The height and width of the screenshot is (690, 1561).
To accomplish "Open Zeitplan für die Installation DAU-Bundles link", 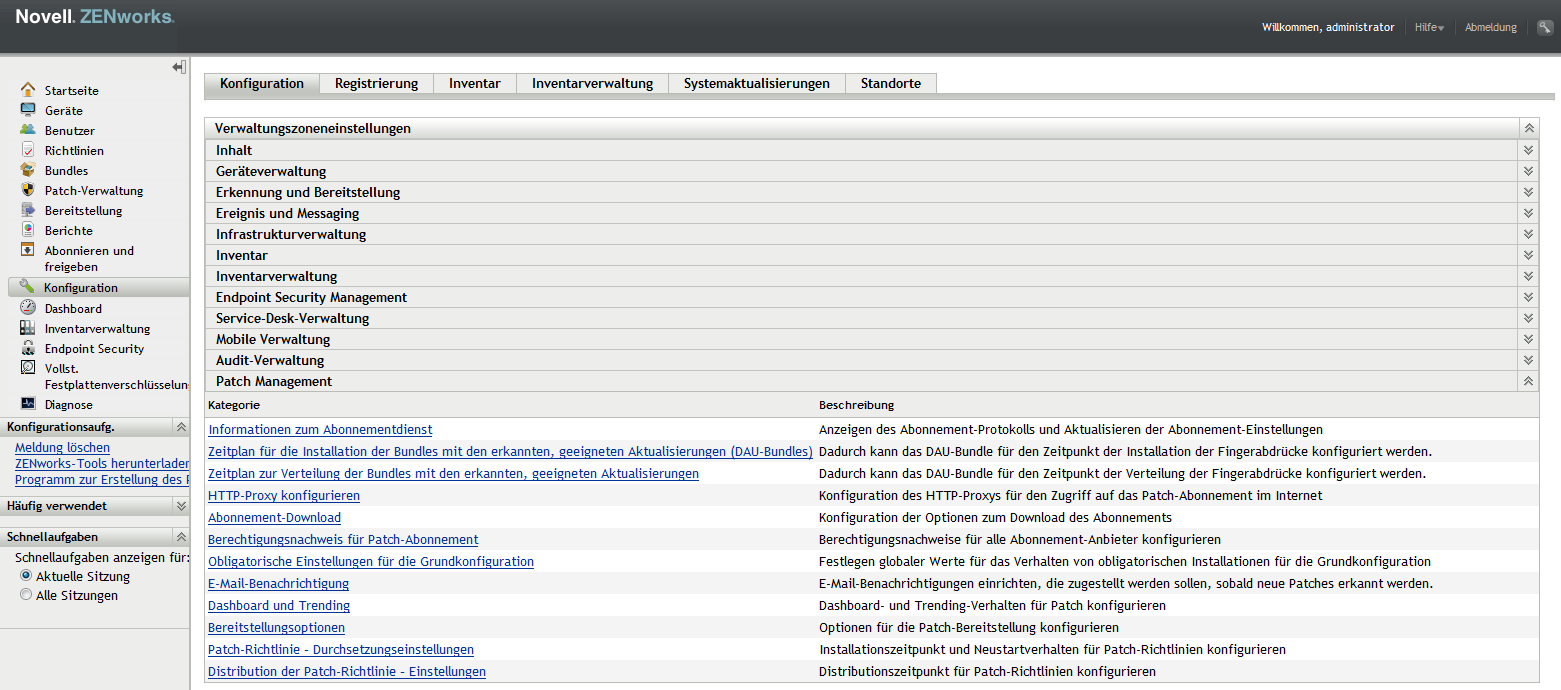I will click(510, 451).
